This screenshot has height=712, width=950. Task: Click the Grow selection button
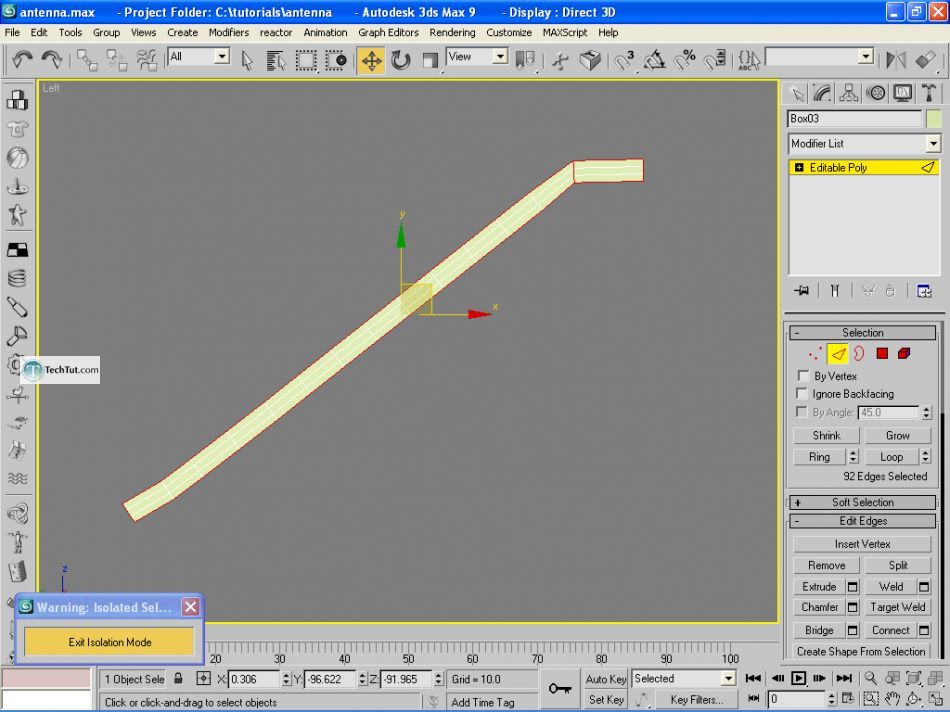[897, 436]
